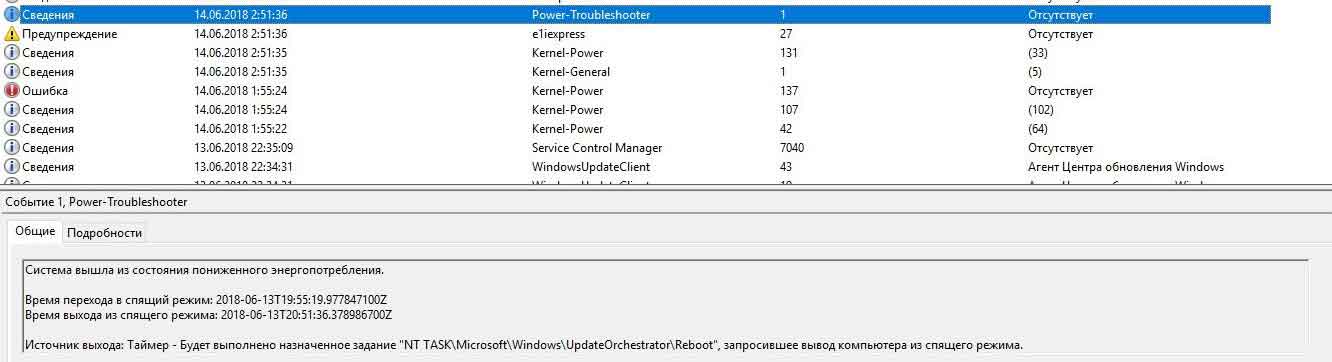Click the info icon of the Kernel-General event
Viewport: 1332px width, 362px height.
[x=12, y=72]
